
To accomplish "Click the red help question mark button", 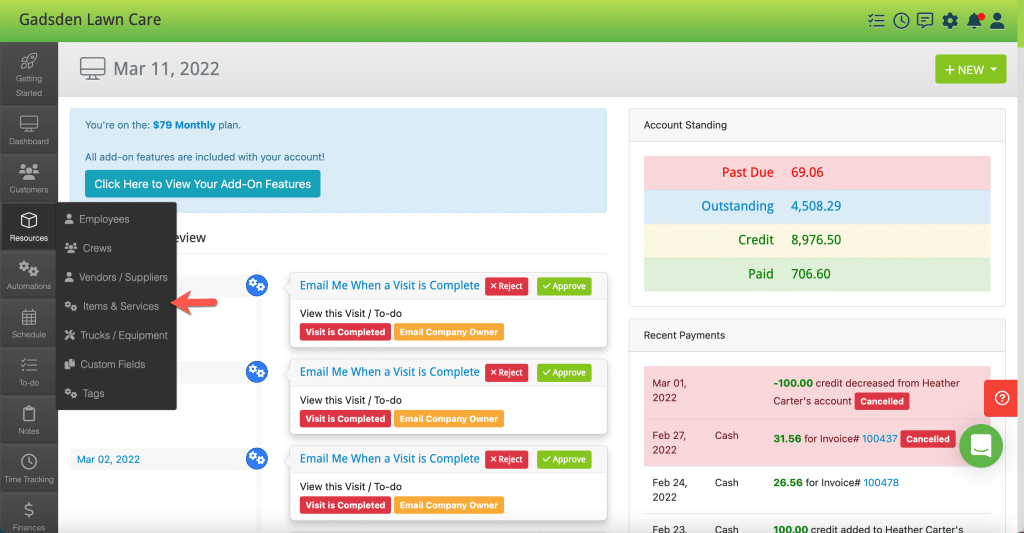I will [1001, 398].
